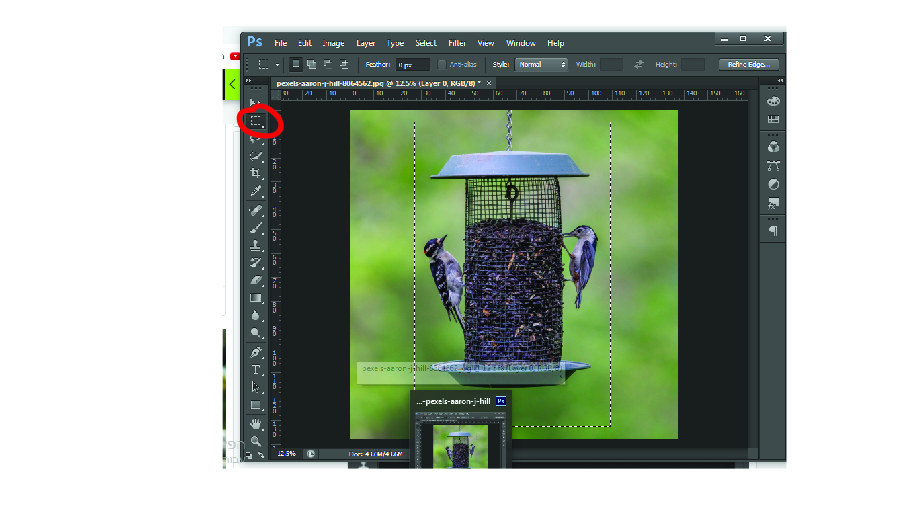Choose the Horizontal Type tool
The image size is (919, 517).
coord(256,370)
